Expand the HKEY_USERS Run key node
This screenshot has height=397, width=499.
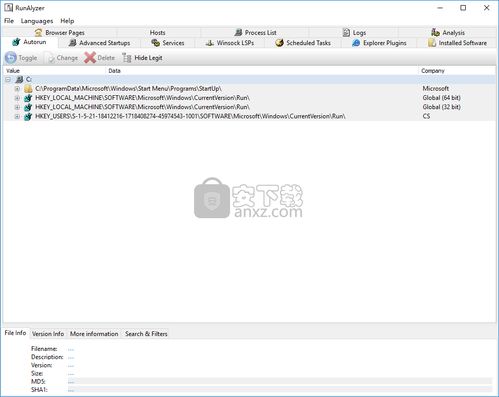coord(17,117)
